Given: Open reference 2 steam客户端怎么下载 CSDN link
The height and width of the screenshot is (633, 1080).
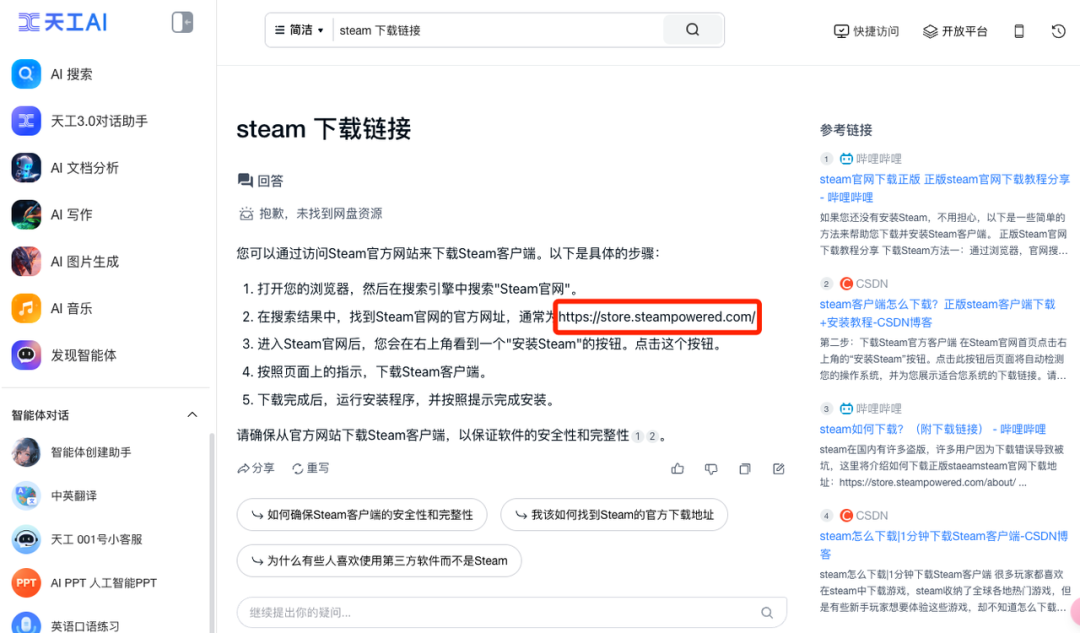Looking at the screenshot, I should click(x=937, y=313).
